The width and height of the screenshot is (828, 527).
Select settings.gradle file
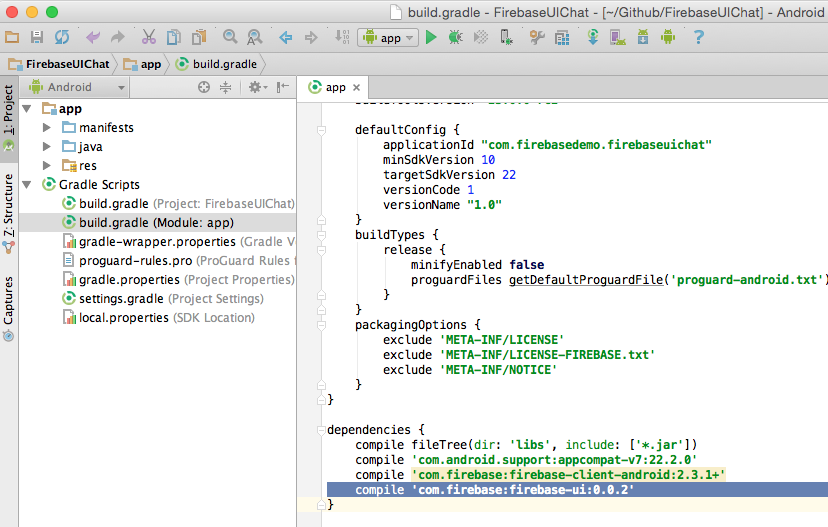coord(163,298)
